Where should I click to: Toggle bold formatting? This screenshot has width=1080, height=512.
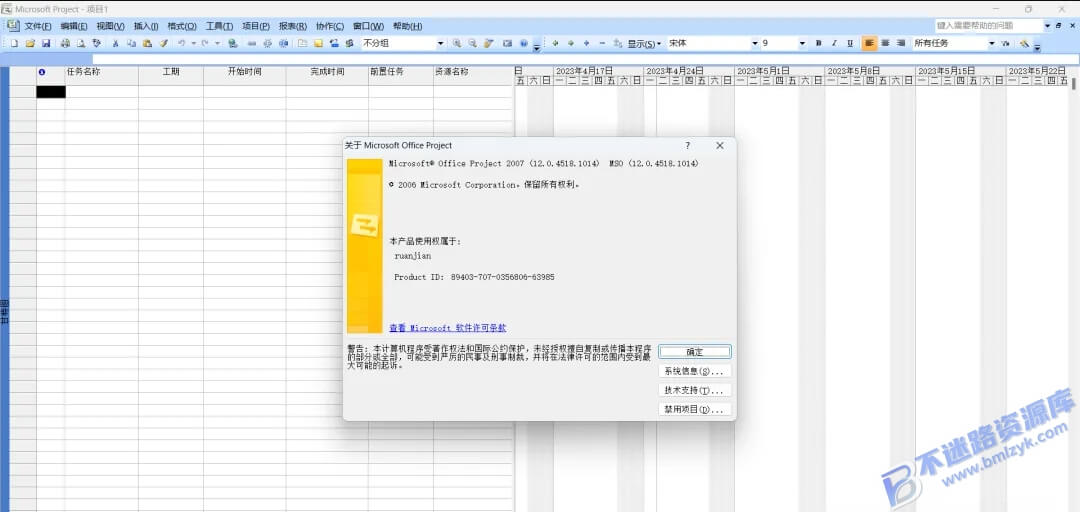pyautogui.click(x=819, y=43)
